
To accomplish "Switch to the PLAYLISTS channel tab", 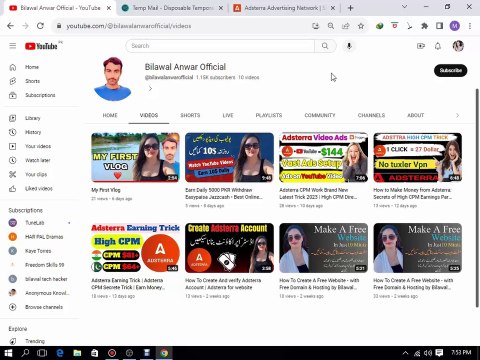I will (269, 115).
